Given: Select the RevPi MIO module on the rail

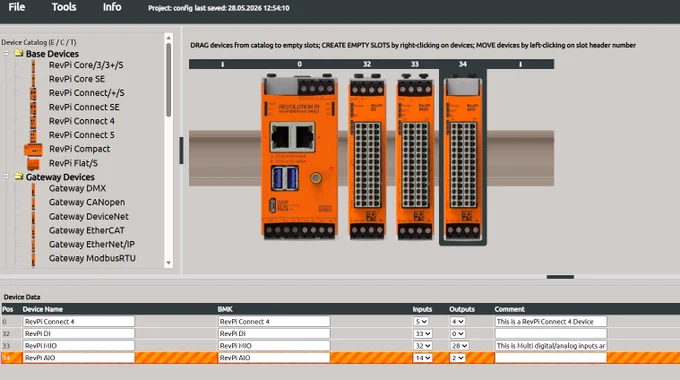Looking at the screenshot, I should click(x=415, y=156).
